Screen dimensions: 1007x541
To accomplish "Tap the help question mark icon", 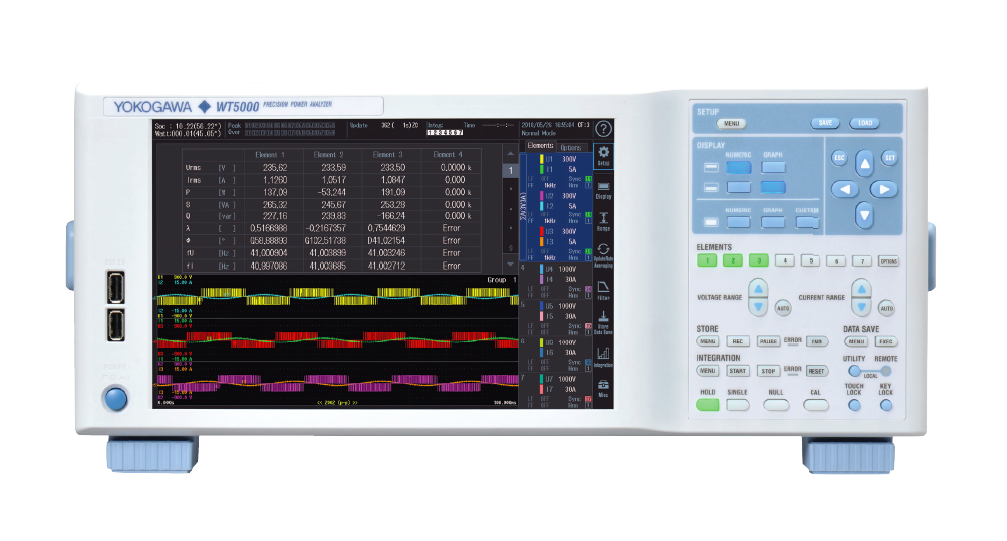I will click(603, 129).
